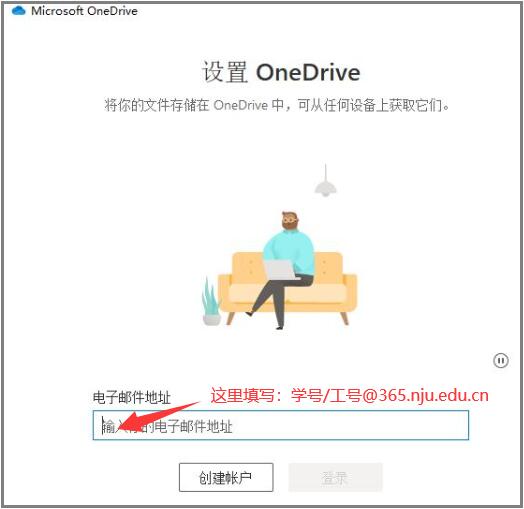Image resolution: width=524 pixels, height=509 pixels.
Task: Click the subtitle about storing files in OneDrive
Action: (x=277, y=105)
